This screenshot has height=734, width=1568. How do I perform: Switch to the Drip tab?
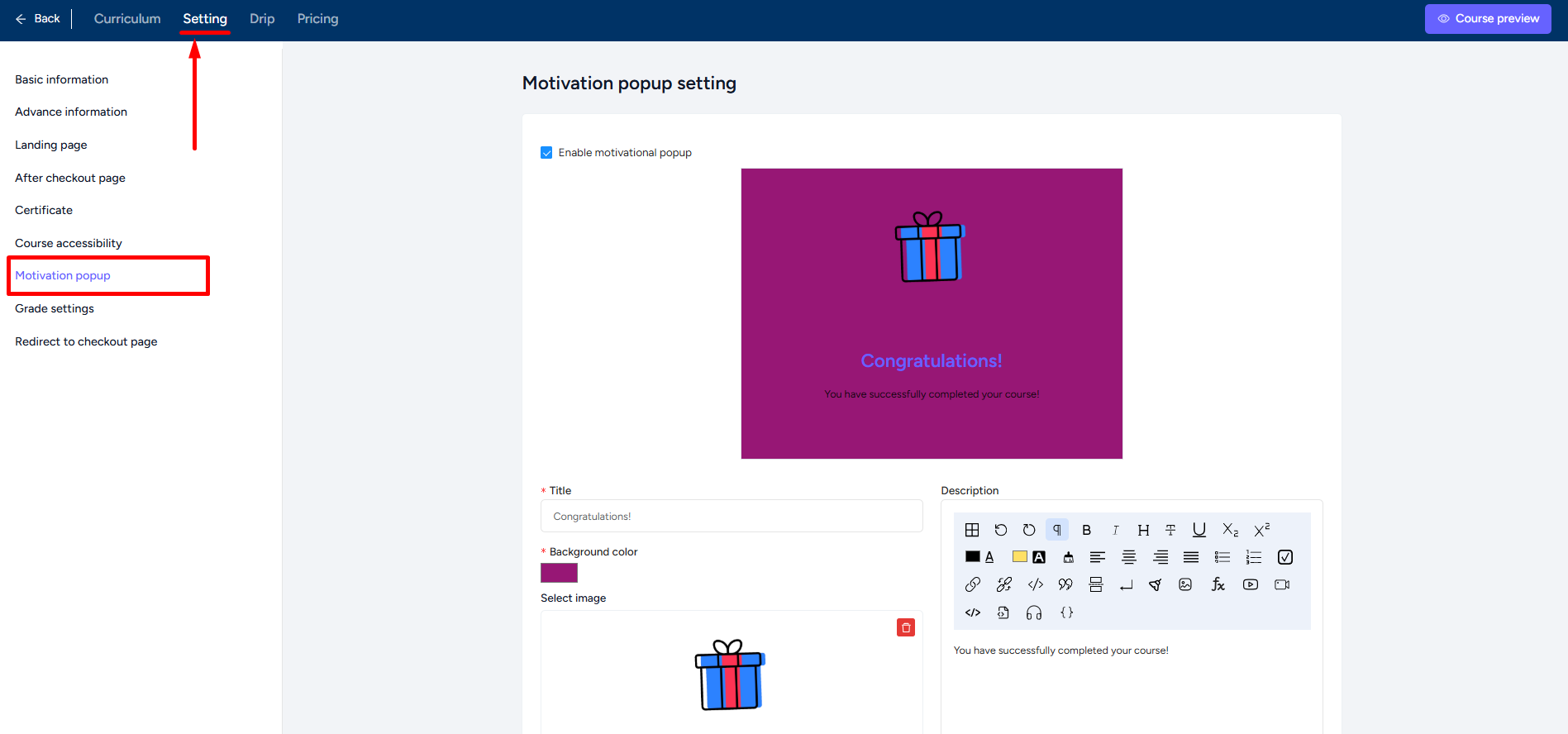click(x=262, y=18)
